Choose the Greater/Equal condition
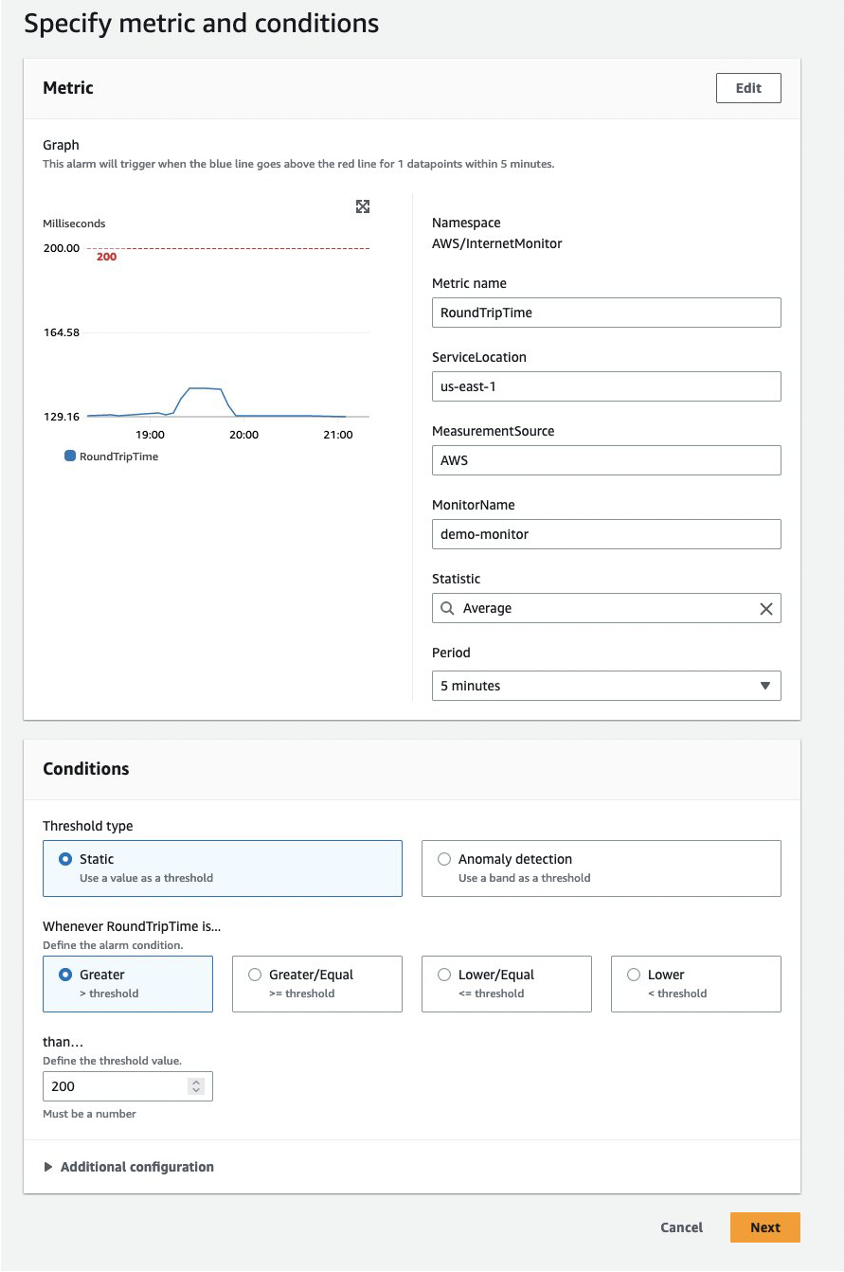Image resolution: width=844 pixels, height=1272 pixels. click(255, 975)
